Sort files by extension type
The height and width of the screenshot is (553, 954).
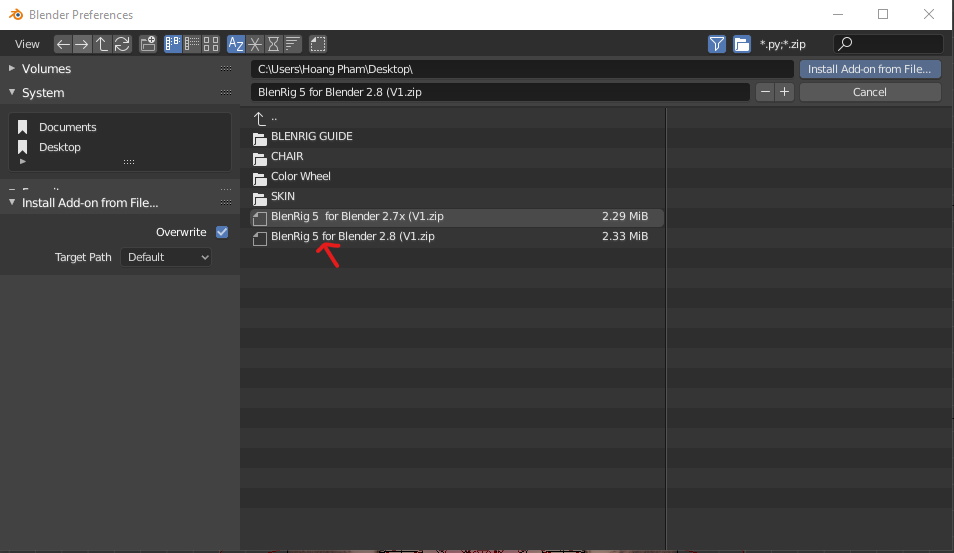click(x=255, y=44)
